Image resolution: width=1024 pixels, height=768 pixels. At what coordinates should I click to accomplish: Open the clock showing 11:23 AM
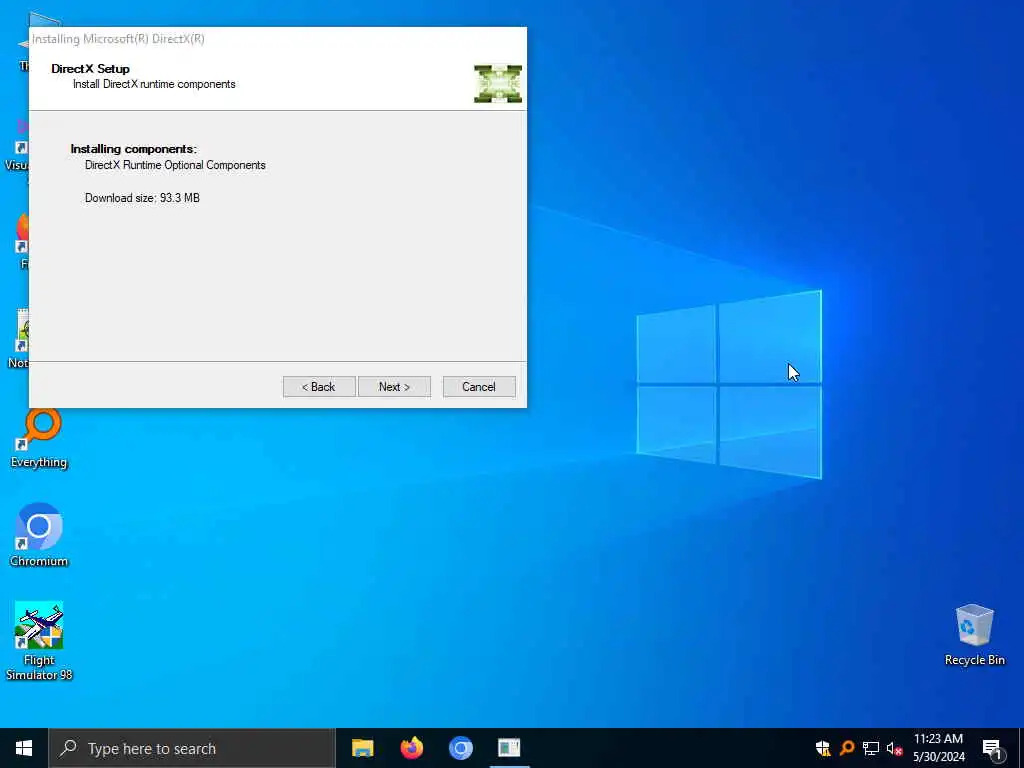tap(938, 748)
